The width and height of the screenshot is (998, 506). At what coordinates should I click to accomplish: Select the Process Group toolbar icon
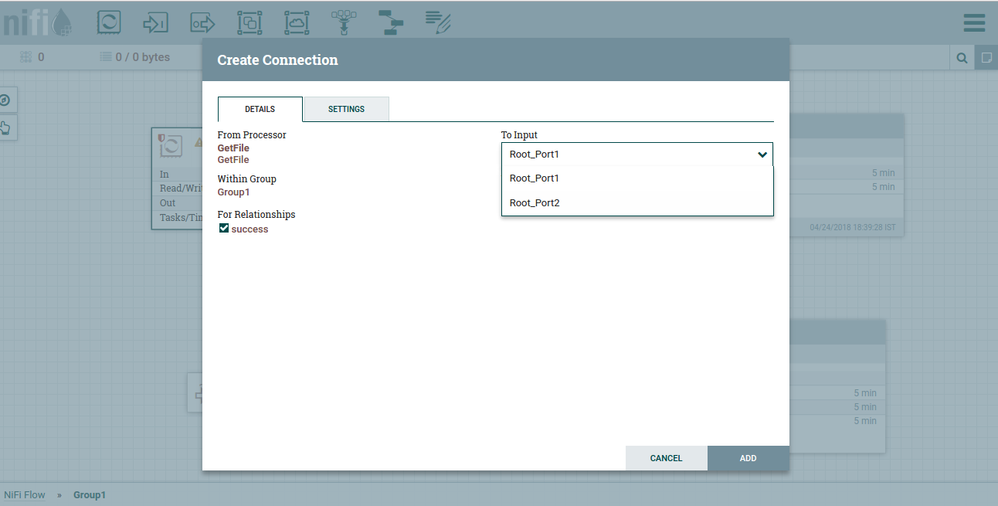coord(249,22)
